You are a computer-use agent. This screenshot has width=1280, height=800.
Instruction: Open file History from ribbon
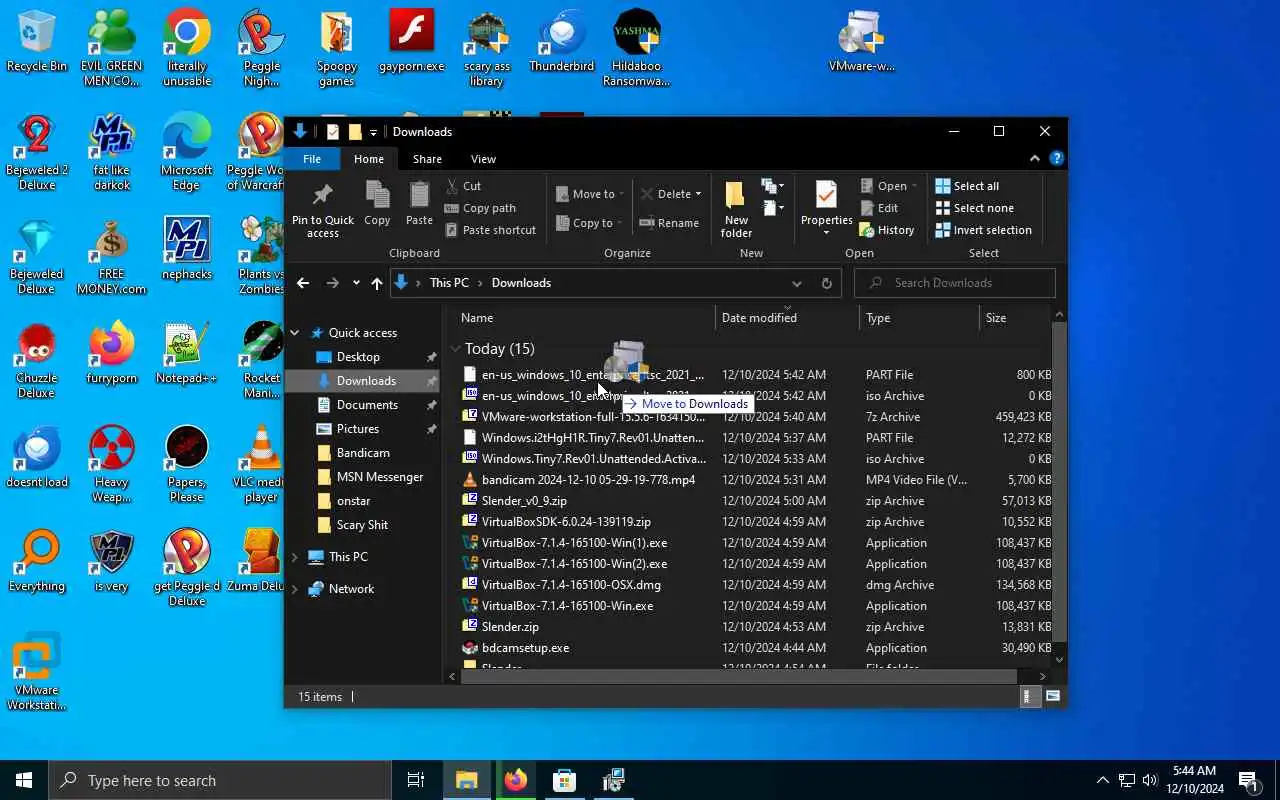[x=887, y=230]
